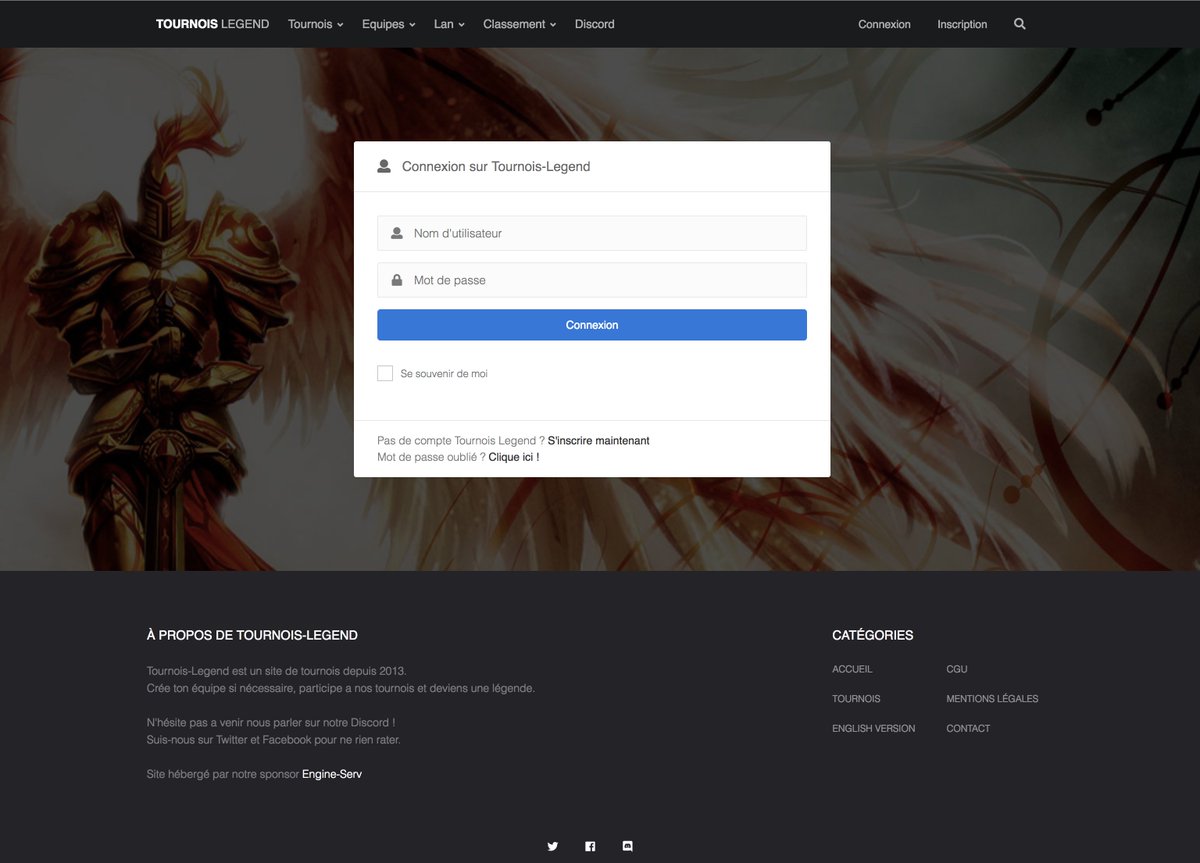The image size is (1200, 863).
Task: Open the CONTACT footer link
Action: click(x=968, y=729)
